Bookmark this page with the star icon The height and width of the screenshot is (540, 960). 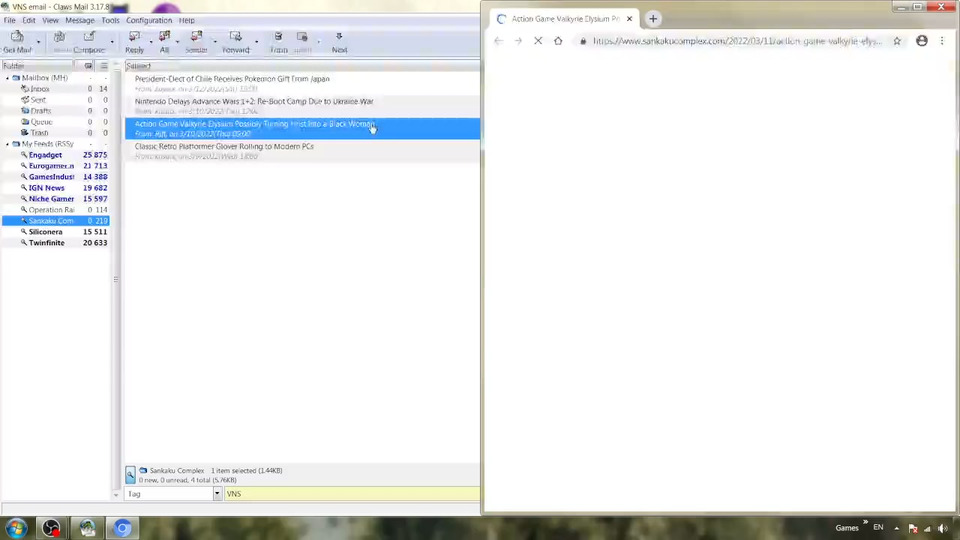coord(897,41)
